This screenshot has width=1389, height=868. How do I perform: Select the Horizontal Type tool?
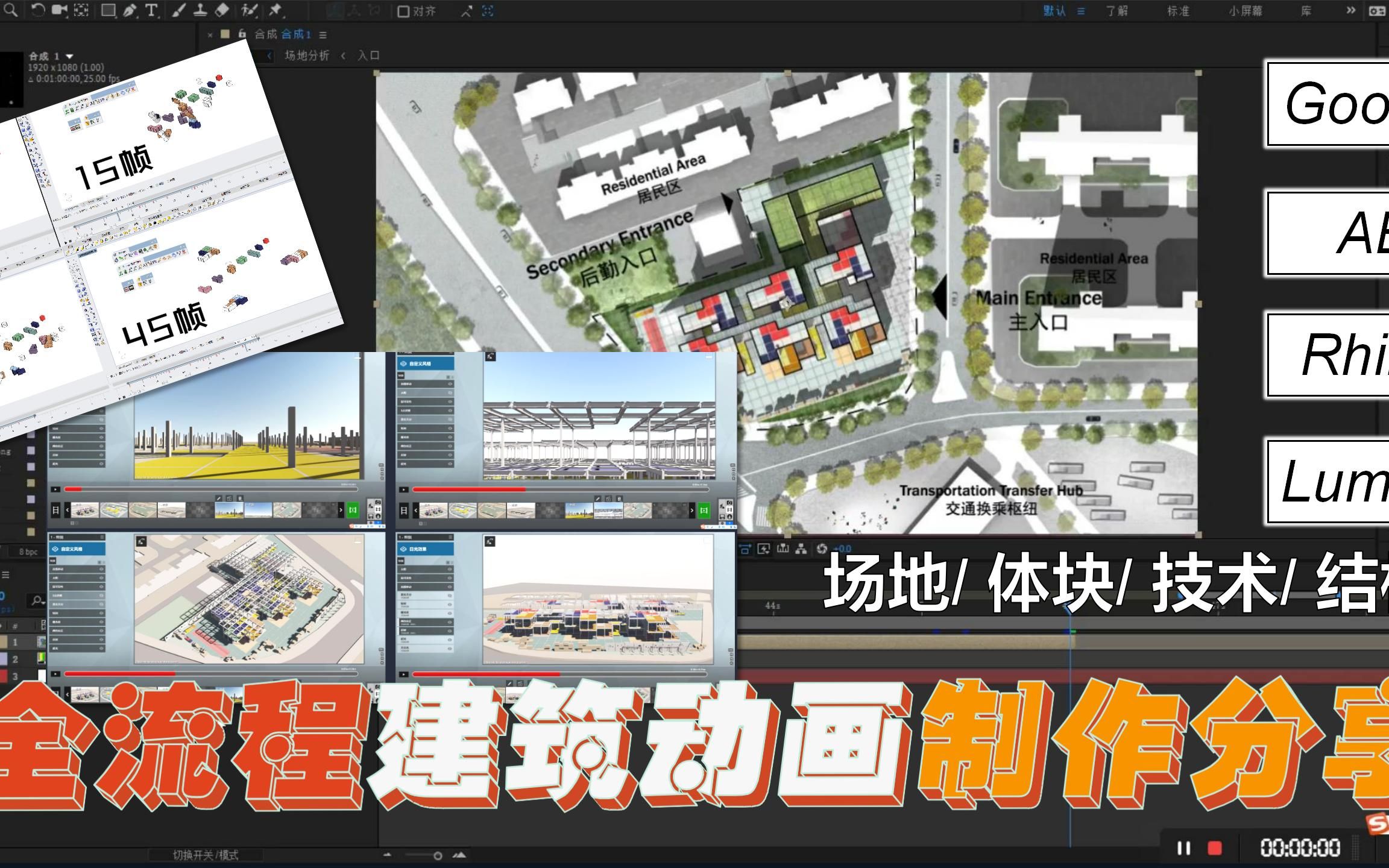[151, 10]
